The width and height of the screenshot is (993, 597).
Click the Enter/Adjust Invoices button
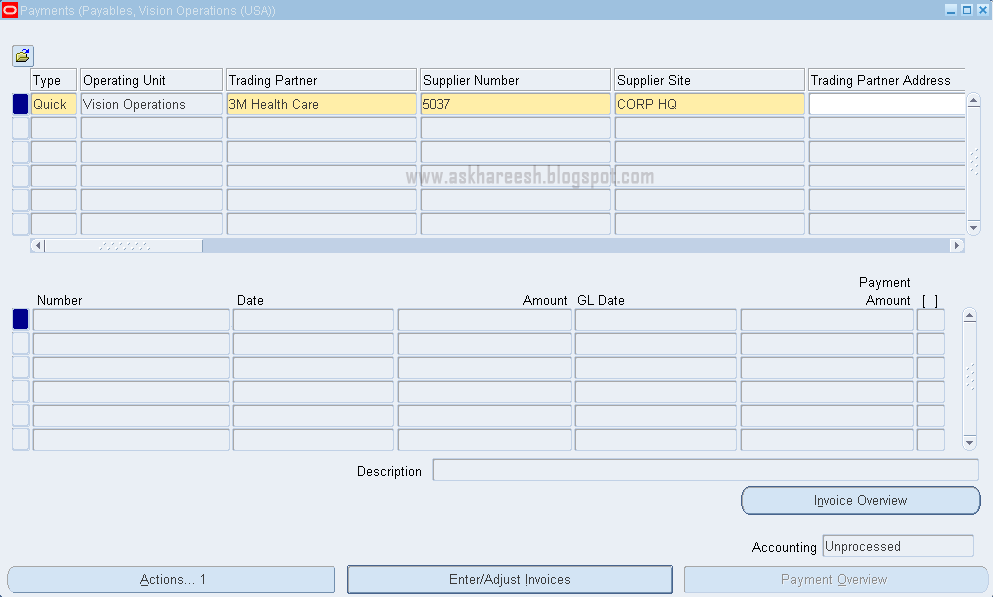coord(510,579)
